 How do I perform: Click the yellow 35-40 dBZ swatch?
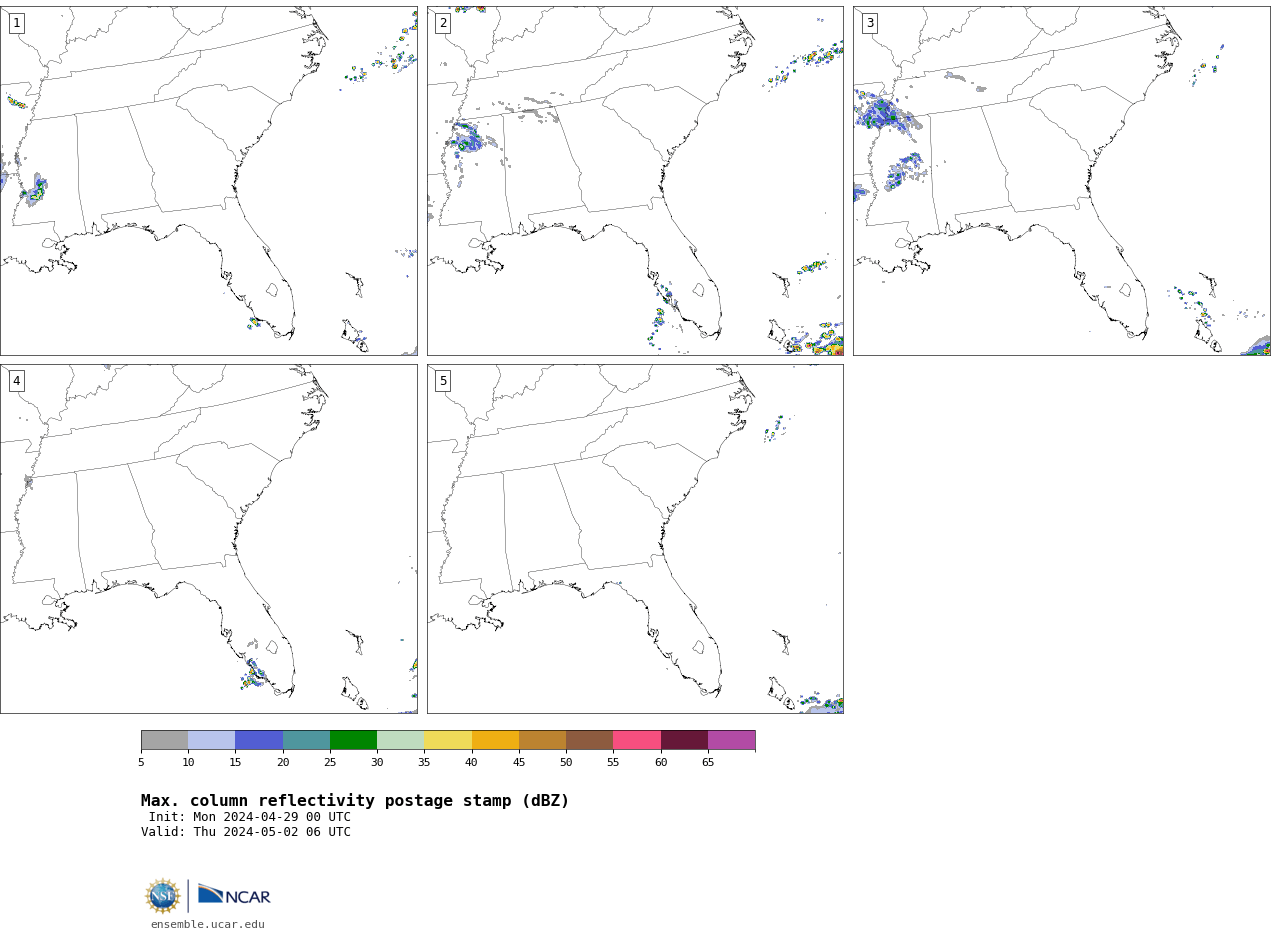[x=448, y=740]
